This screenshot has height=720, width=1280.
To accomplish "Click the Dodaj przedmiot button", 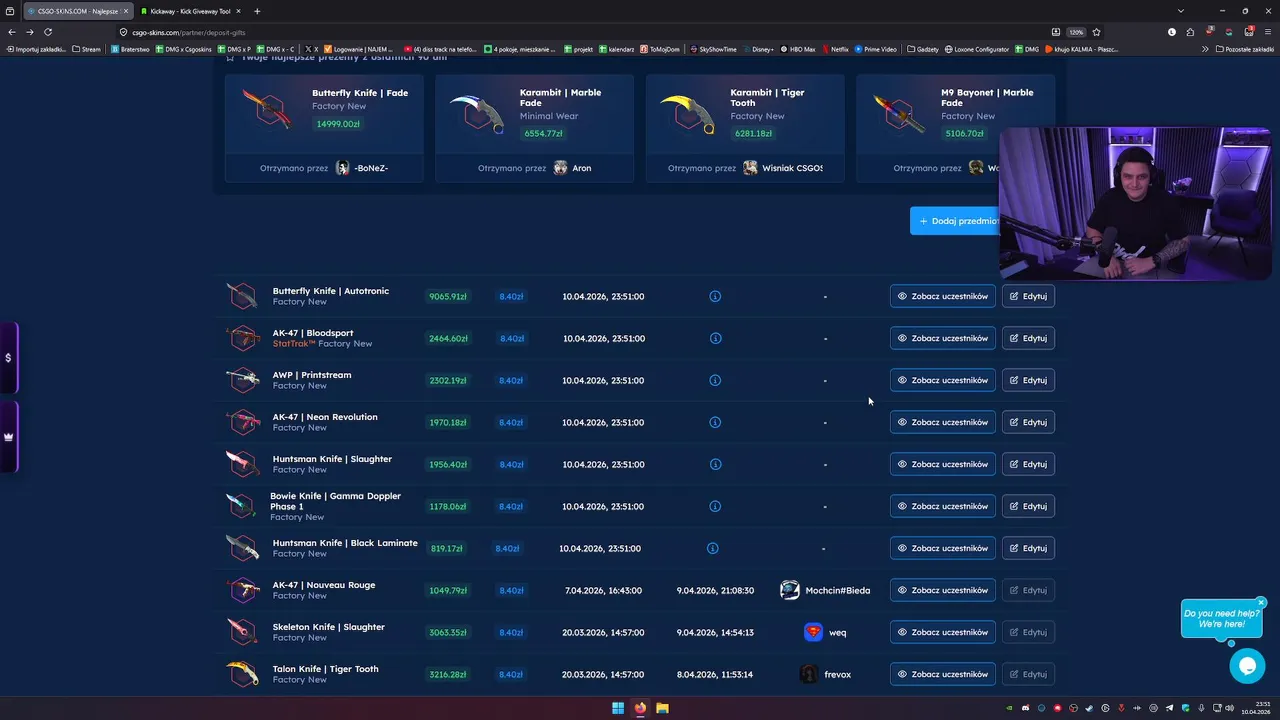I will (955, 221).
